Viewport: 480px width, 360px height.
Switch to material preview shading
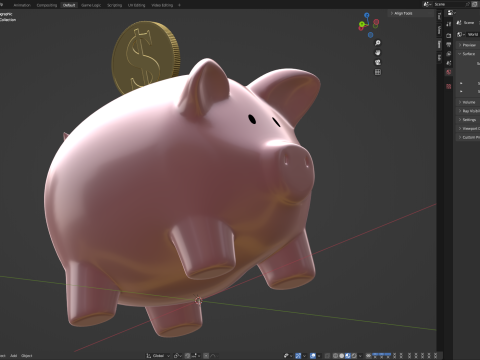click(x=348, y=356)
